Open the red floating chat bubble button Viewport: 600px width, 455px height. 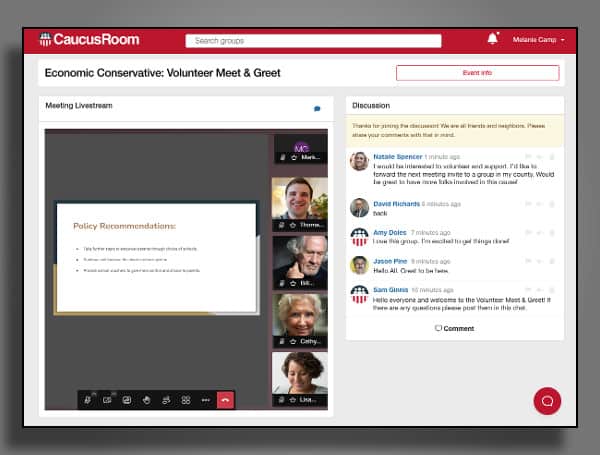(x=547, y=401)
